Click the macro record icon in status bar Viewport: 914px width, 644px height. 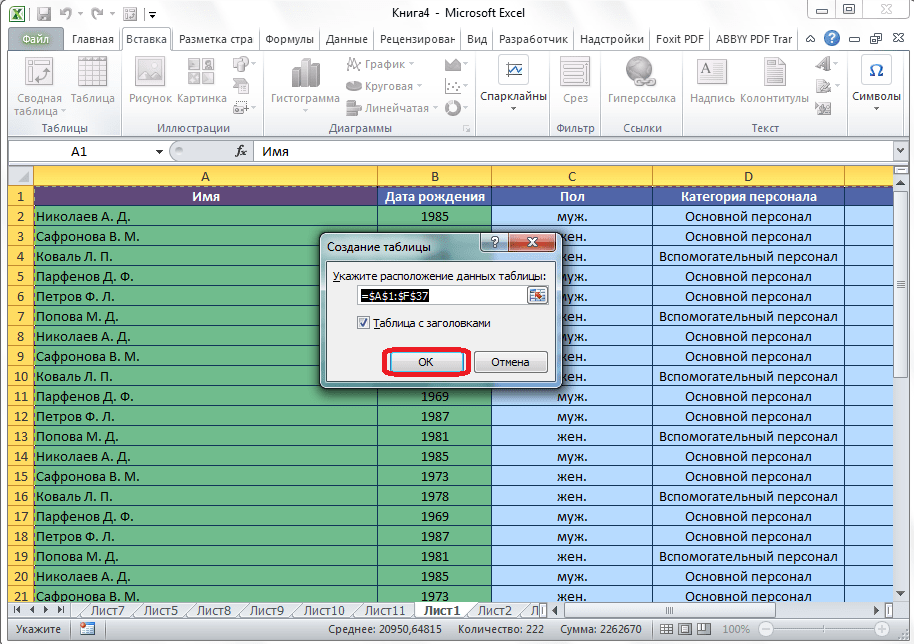(x=87, y=629)
